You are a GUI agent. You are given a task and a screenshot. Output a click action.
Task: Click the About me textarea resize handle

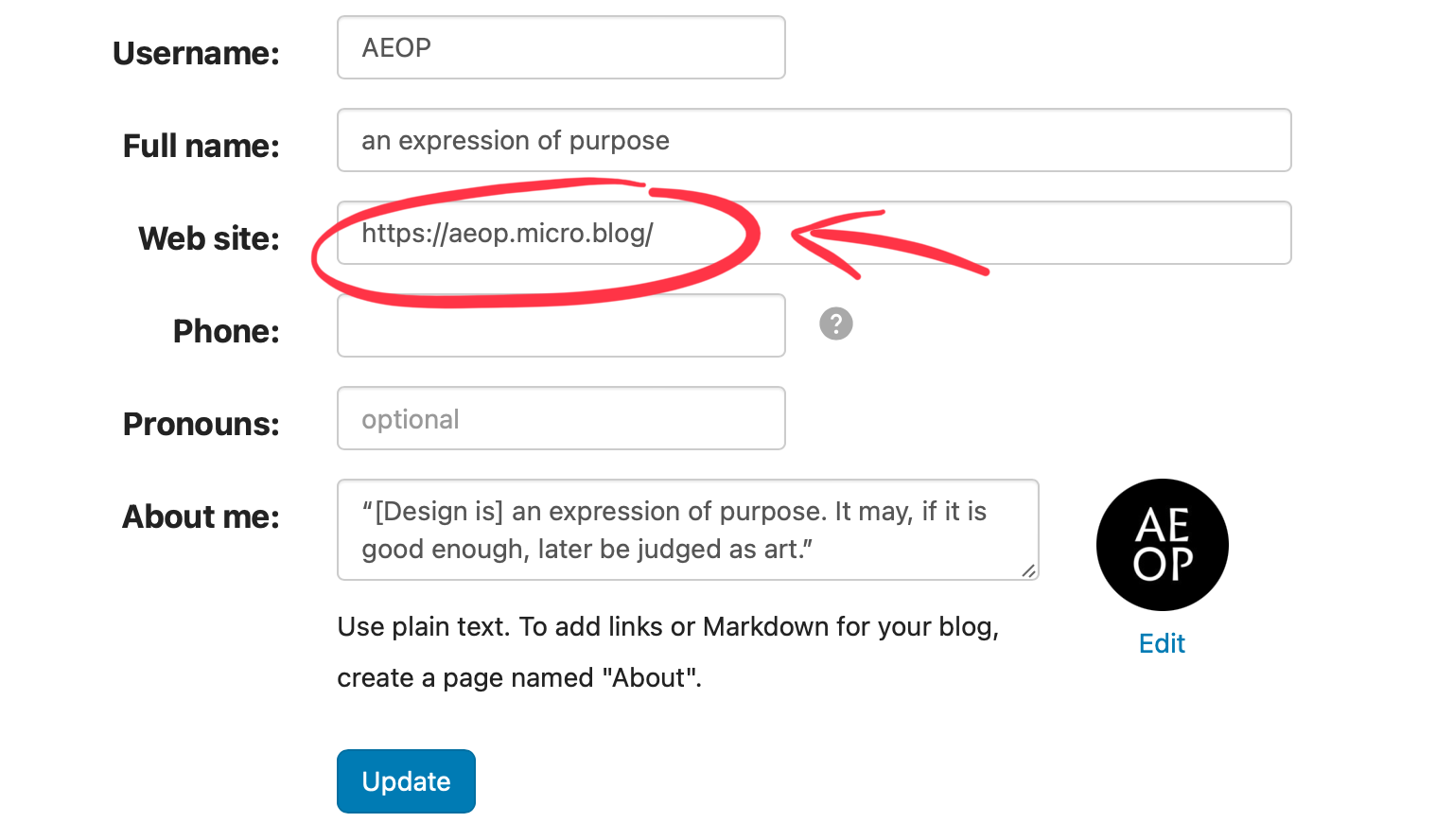point(1028,570)
